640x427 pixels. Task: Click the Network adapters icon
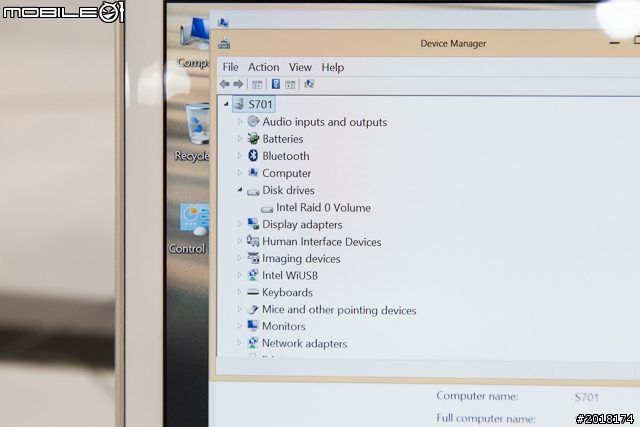(253, 343)
